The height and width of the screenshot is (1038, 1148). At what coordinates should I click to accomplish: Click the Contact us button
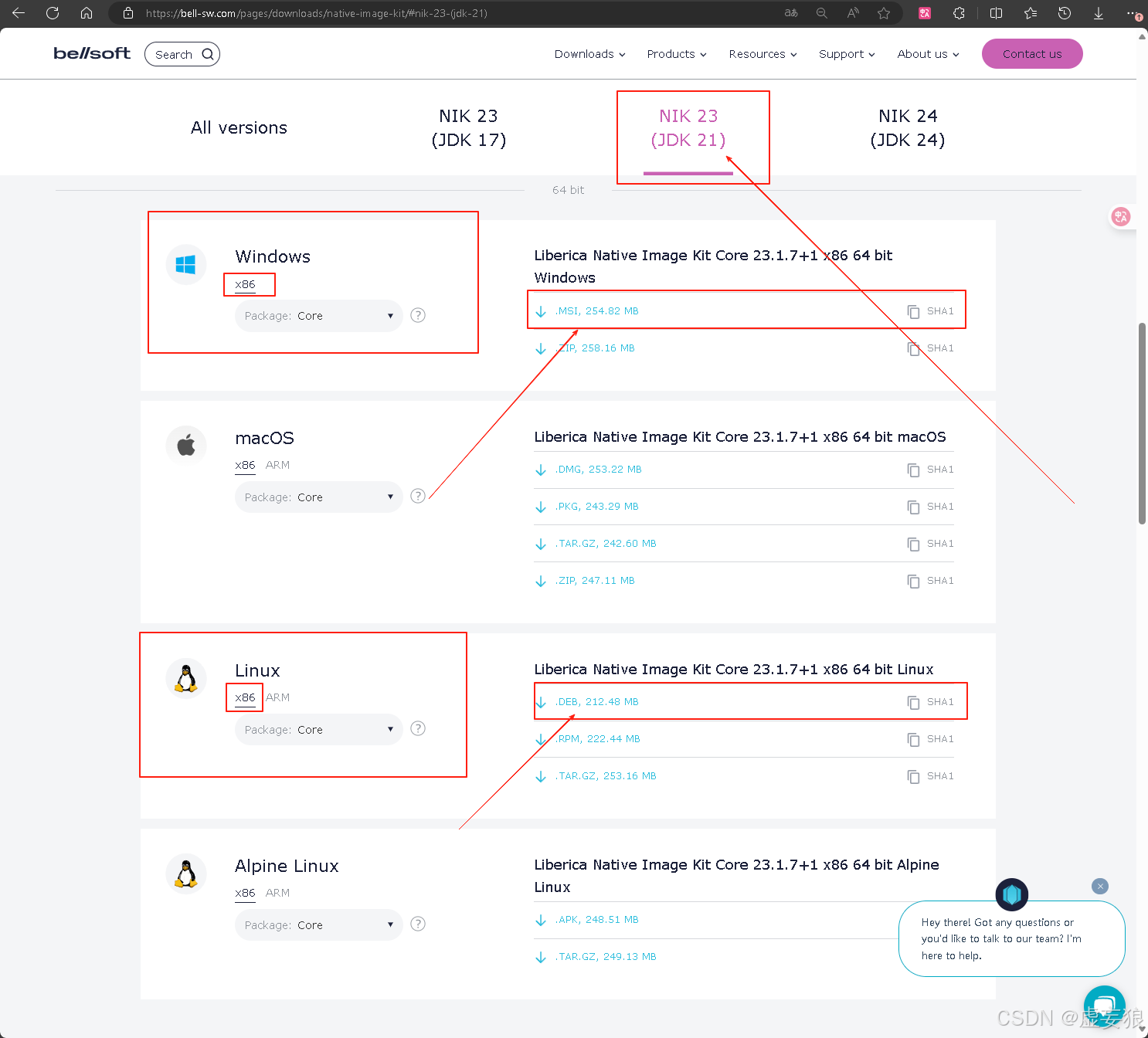(x=1032, y=53)
